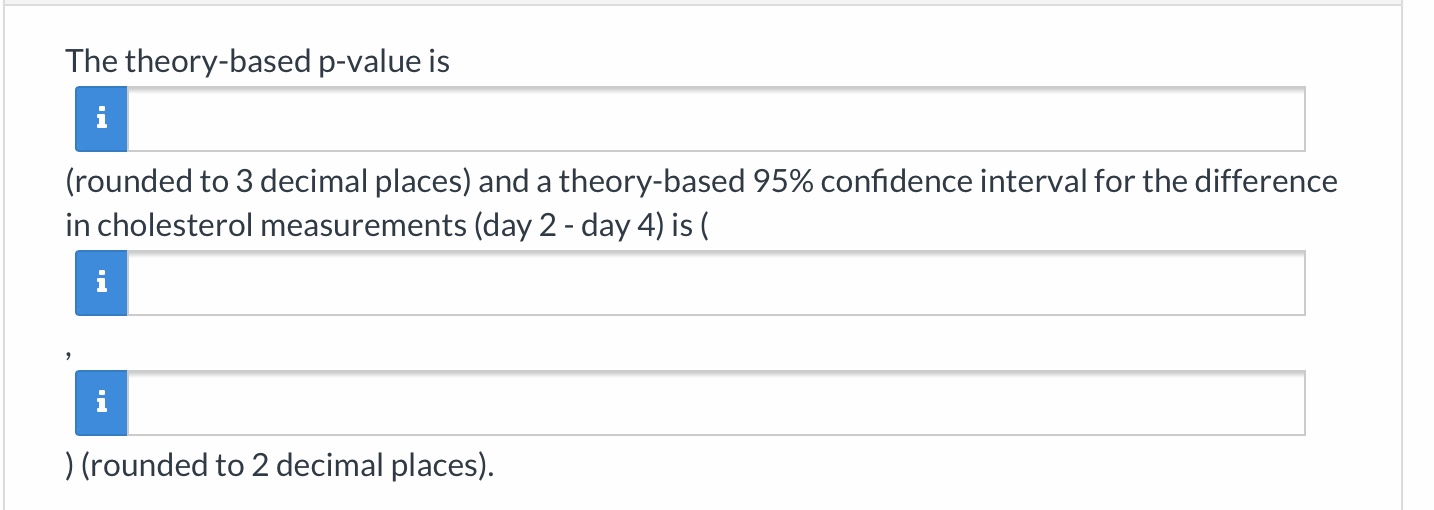The height and width of the screenshot is (510, 1434).
Task: Click the '(rounded to 3 decimal places)' text
Action: click(269, 182)
